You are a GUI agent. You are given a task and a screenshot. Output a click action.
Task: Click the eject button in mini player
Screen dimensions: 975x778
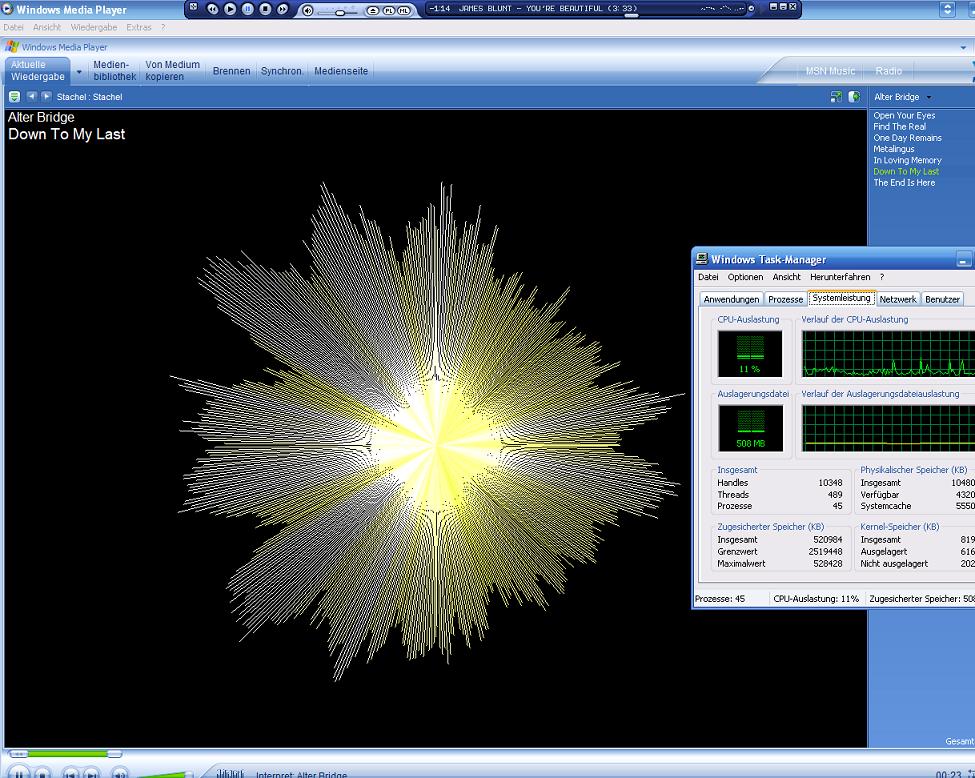[372, 11]
